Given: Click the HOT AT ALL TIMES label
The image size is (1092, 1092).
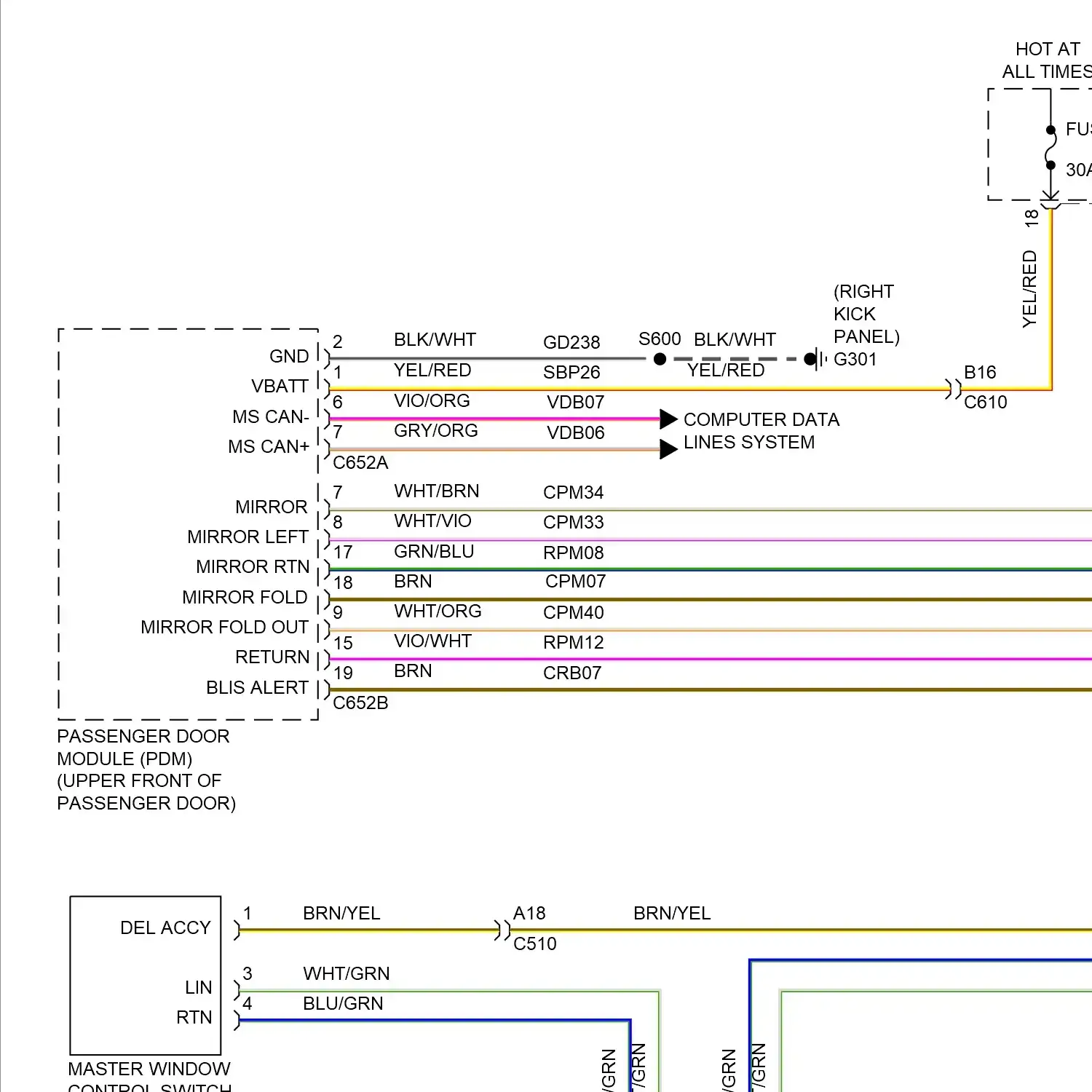Looking at the screenshot, I should click(1047, 60).
